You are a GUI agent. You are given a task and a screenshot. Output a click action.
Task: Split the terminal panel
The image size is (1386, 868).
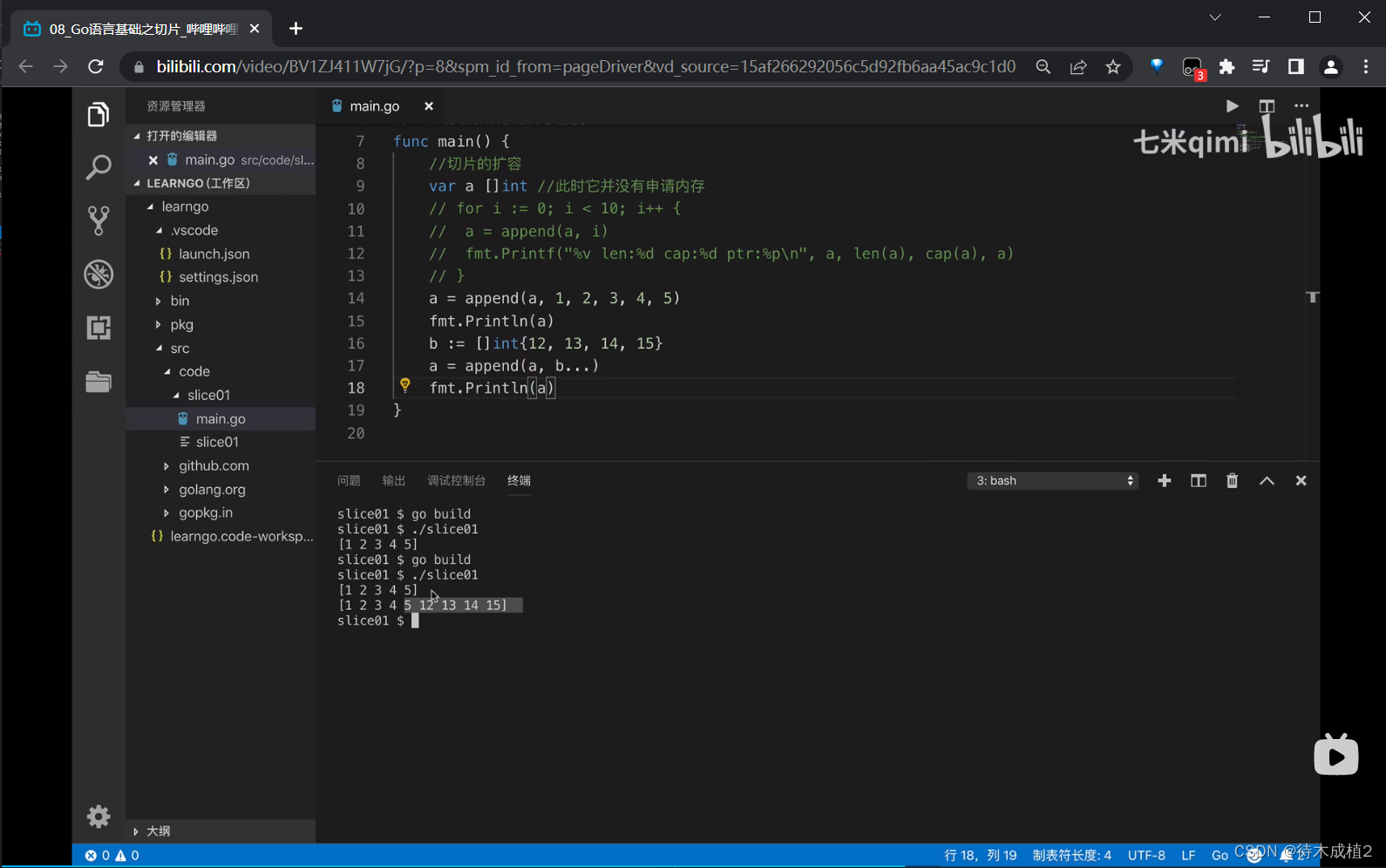coord(1199,481)
